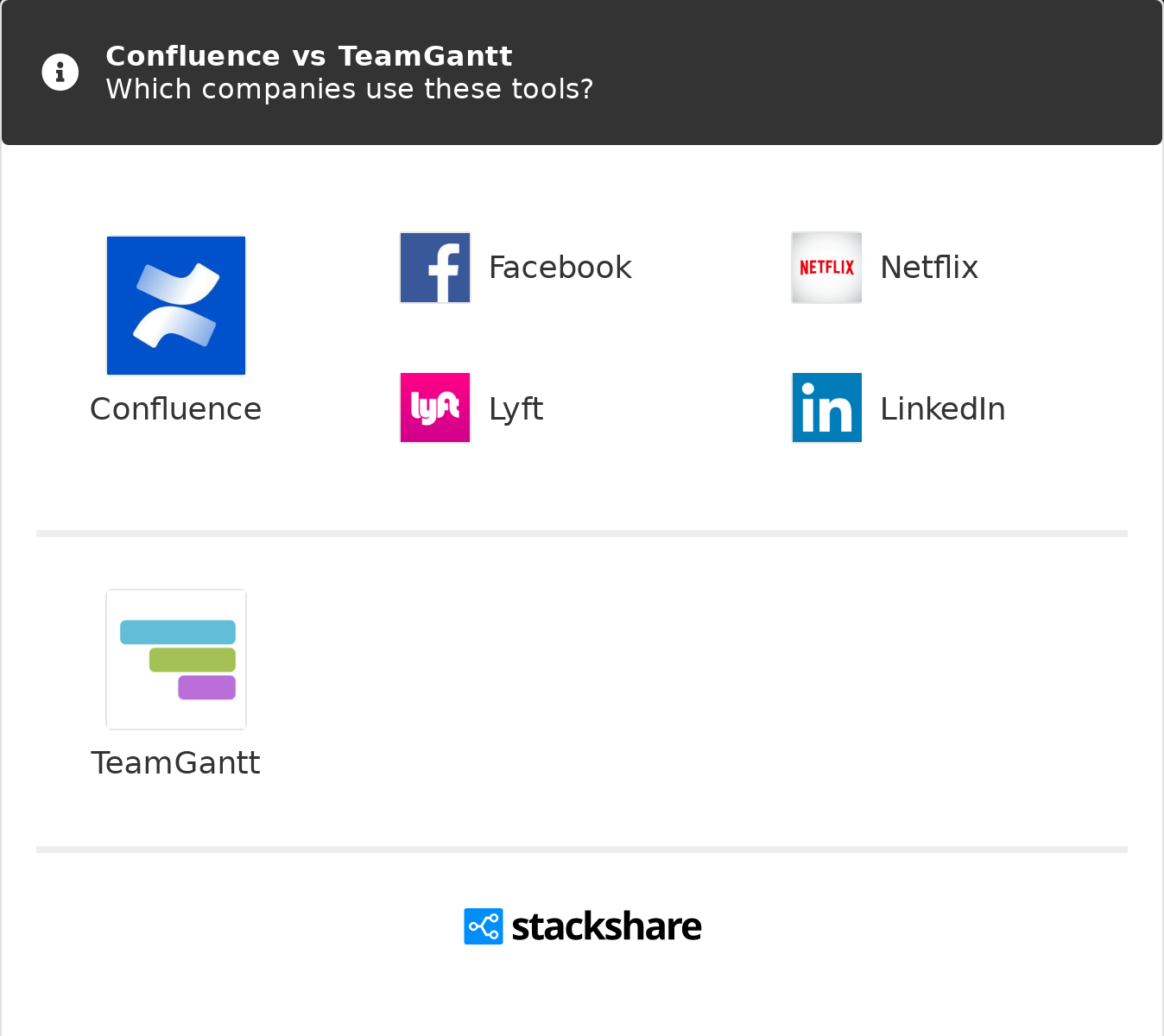Click the blue StackShare share icon
Image resolution: width=1164 pixels, height=1036 pixels.
pos(483,926)
